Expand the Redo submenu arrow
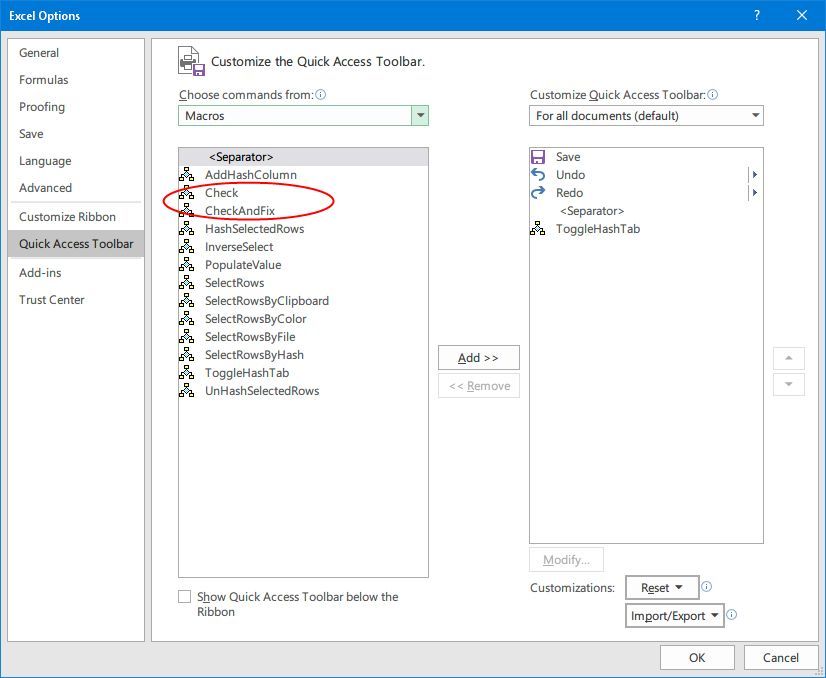The width and height of the screenshot is (826, 678). tap(754, 193)
